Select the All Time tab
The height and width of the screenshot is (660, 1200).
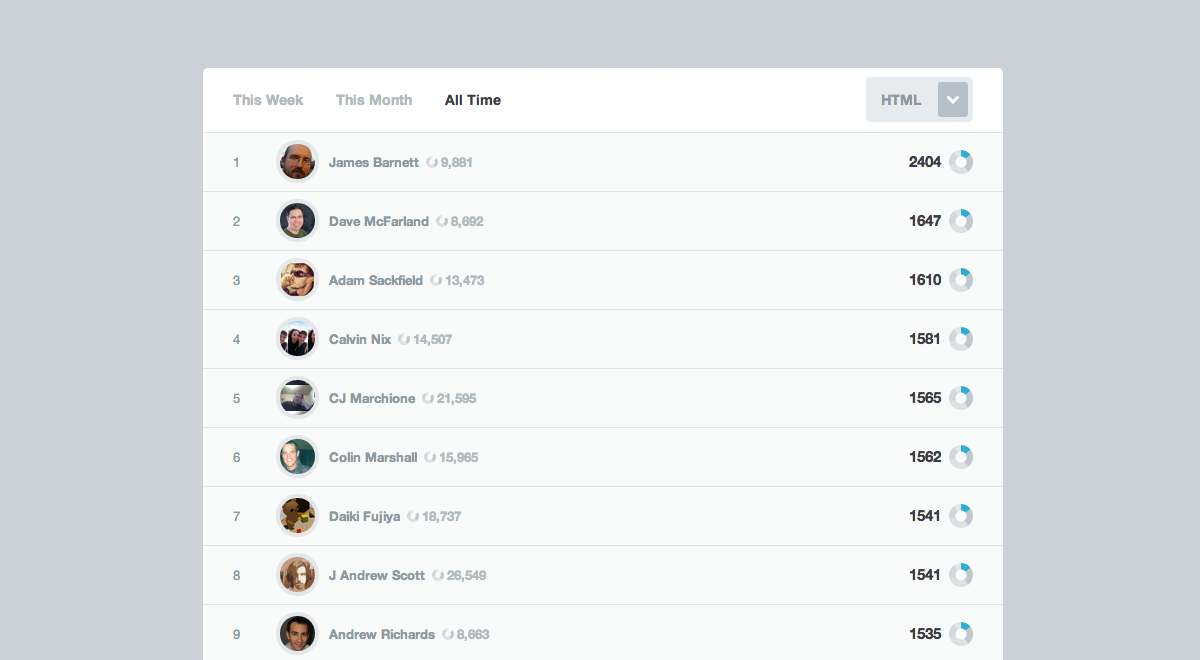[x=473, y=100]
